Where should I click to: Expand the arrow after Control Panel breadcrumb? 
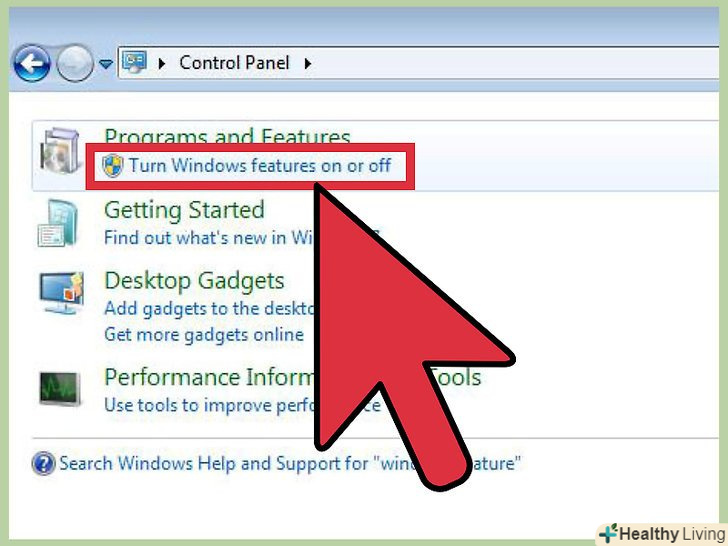tap(307, 64)
